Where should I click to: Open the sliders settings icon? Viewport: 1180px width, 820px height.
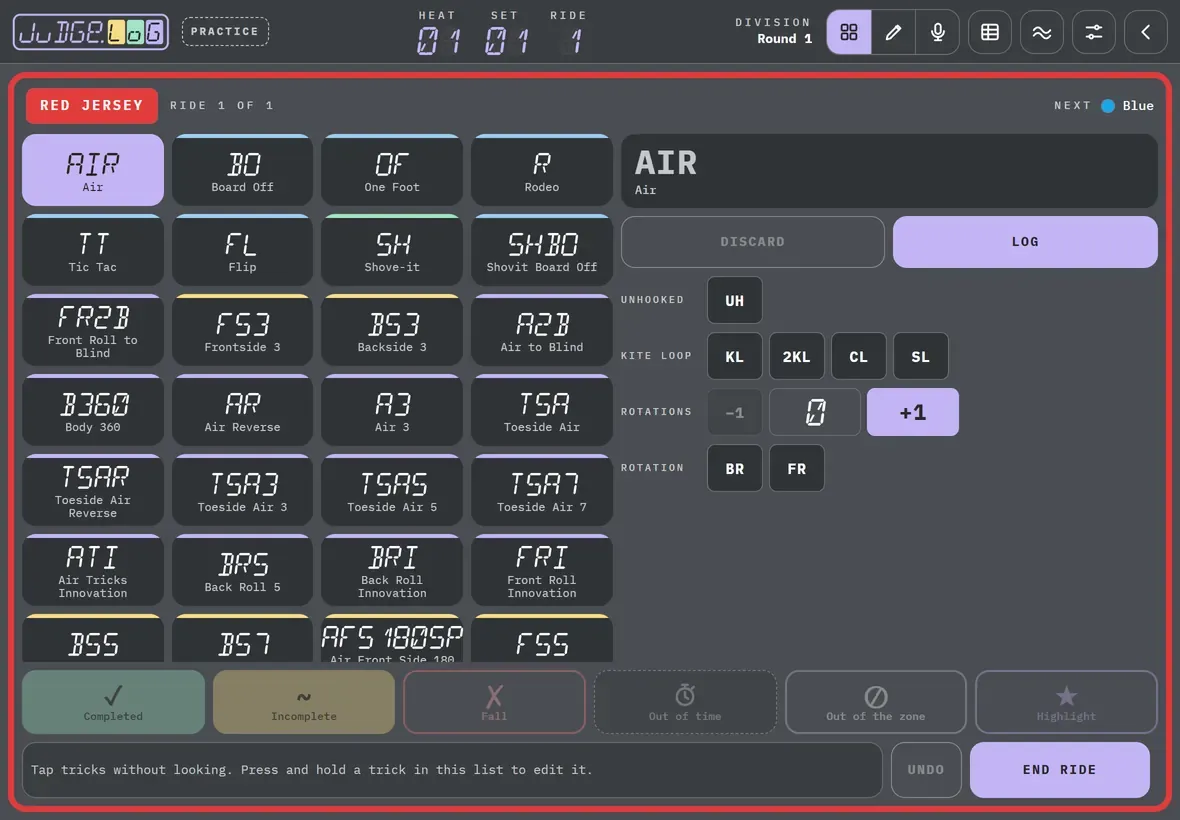pyautogui.click(x=1093, y=32)
